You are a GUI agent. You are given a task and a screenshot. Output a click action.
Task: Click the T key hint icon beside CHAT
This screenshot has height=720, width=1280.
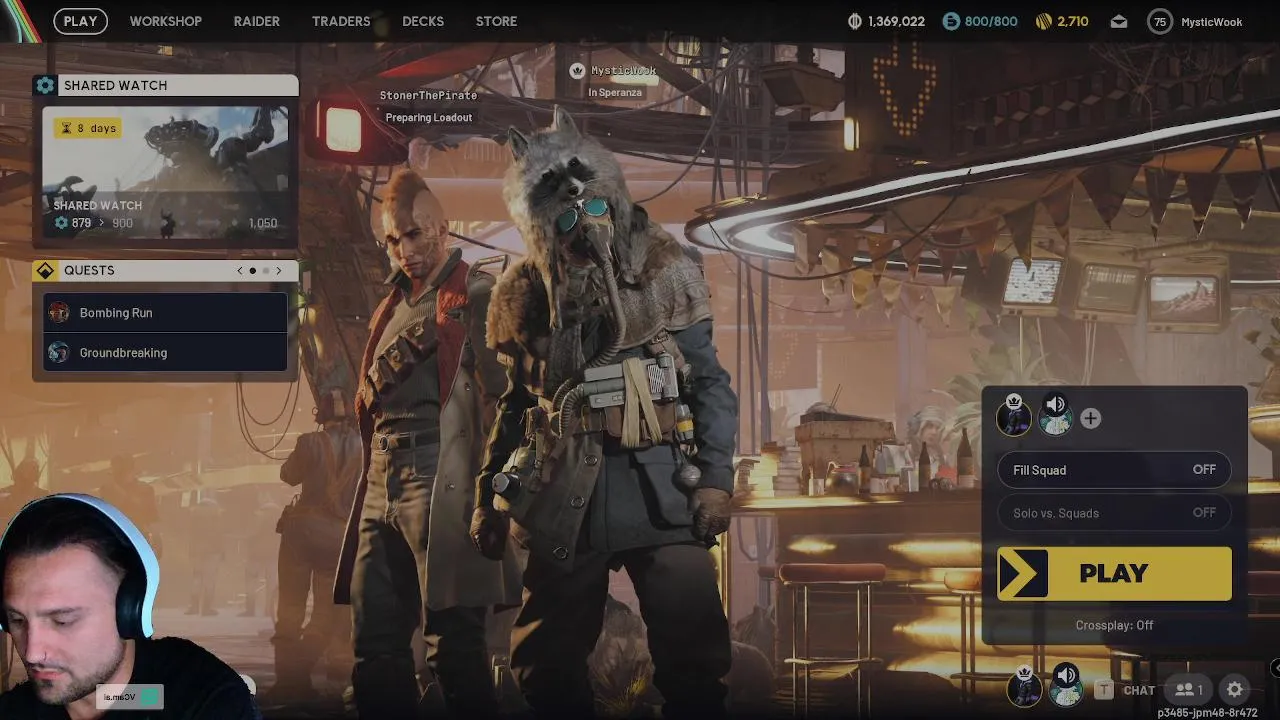(1104, 689)
